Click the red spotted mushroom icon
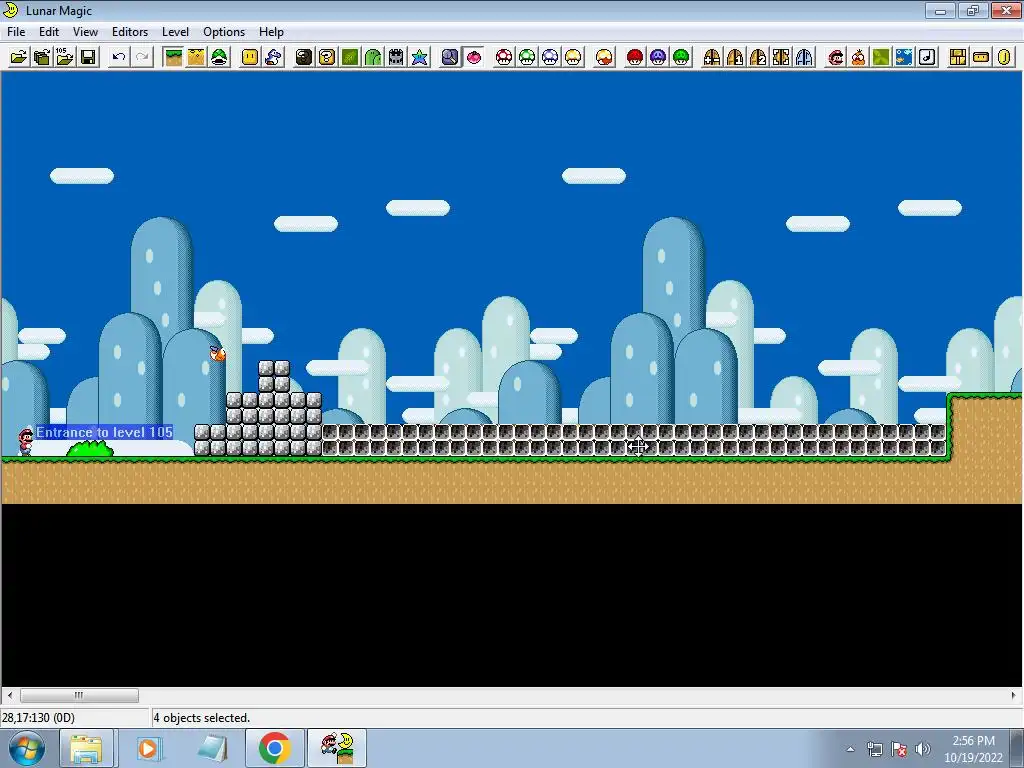 coord(504,57)
